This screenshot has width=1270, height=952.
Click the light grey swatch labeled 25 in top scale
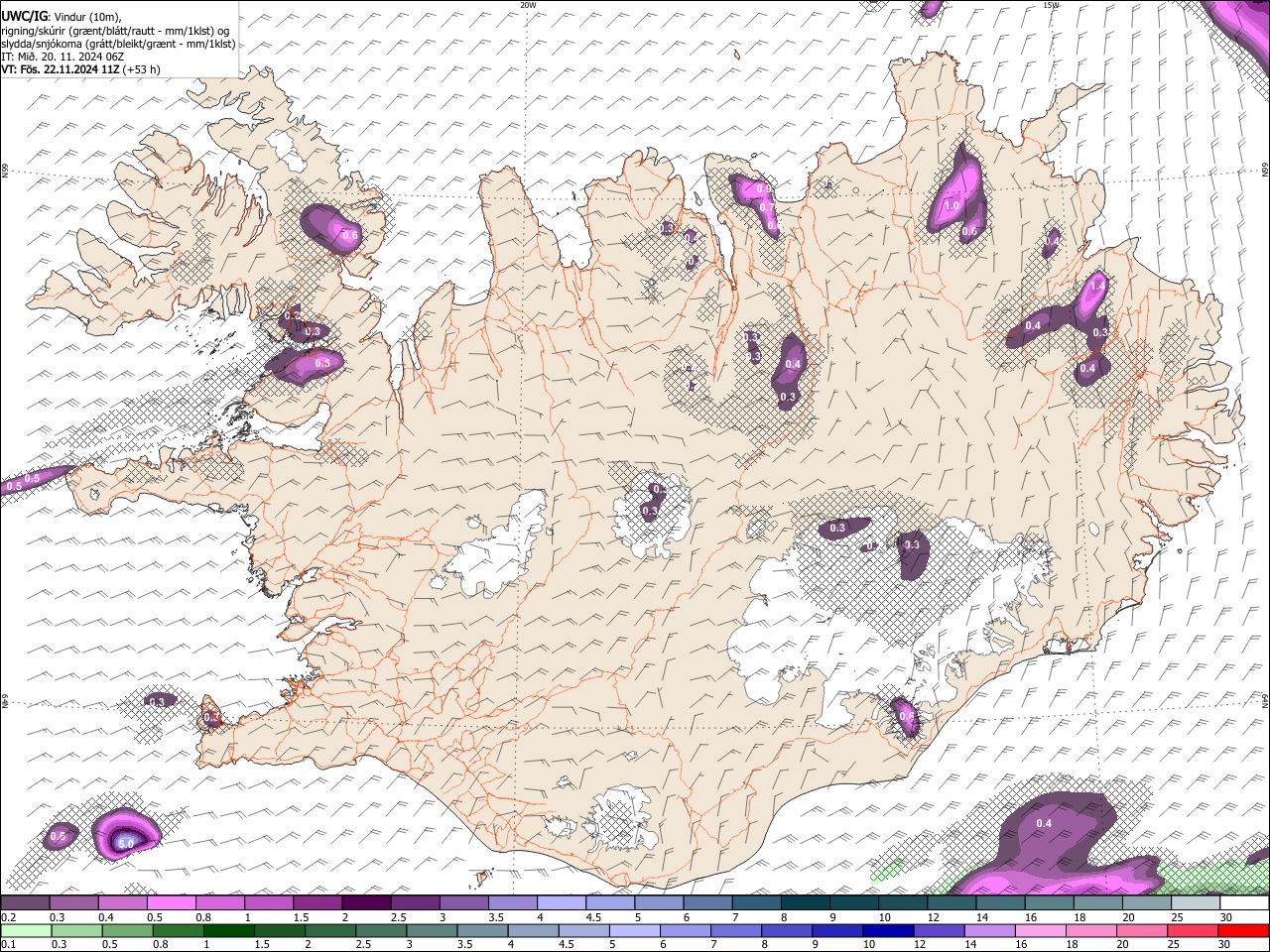click(x=1196, y=903)
